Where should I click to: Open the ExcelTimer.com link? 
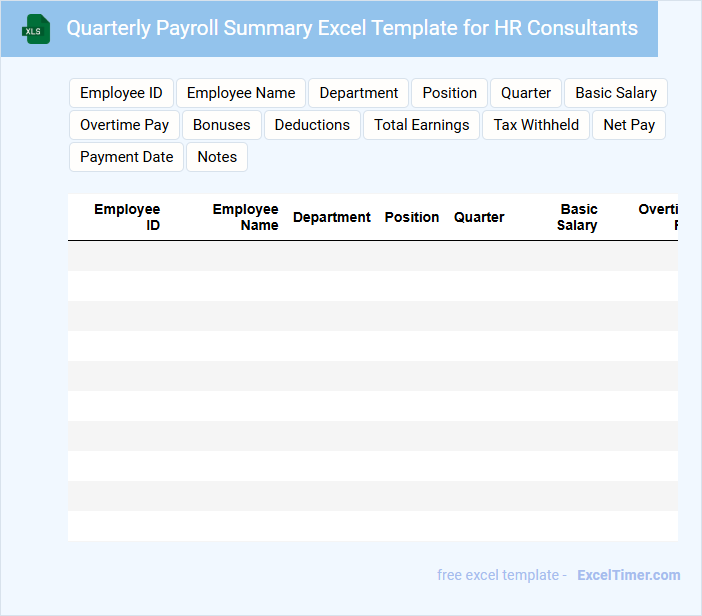click(628, 575)
